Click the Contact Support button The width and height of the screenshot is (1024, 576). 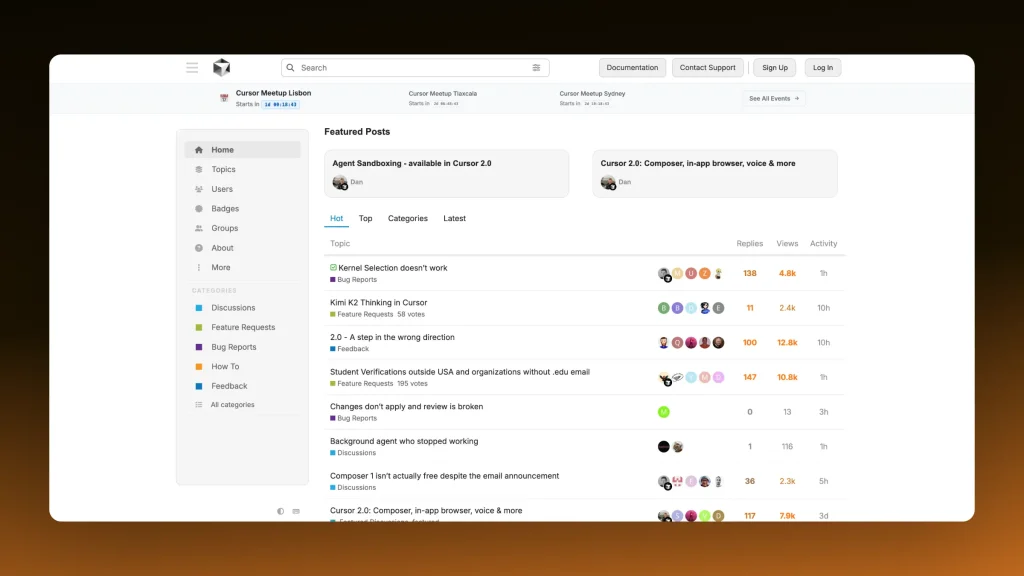[x=707, y=67]
